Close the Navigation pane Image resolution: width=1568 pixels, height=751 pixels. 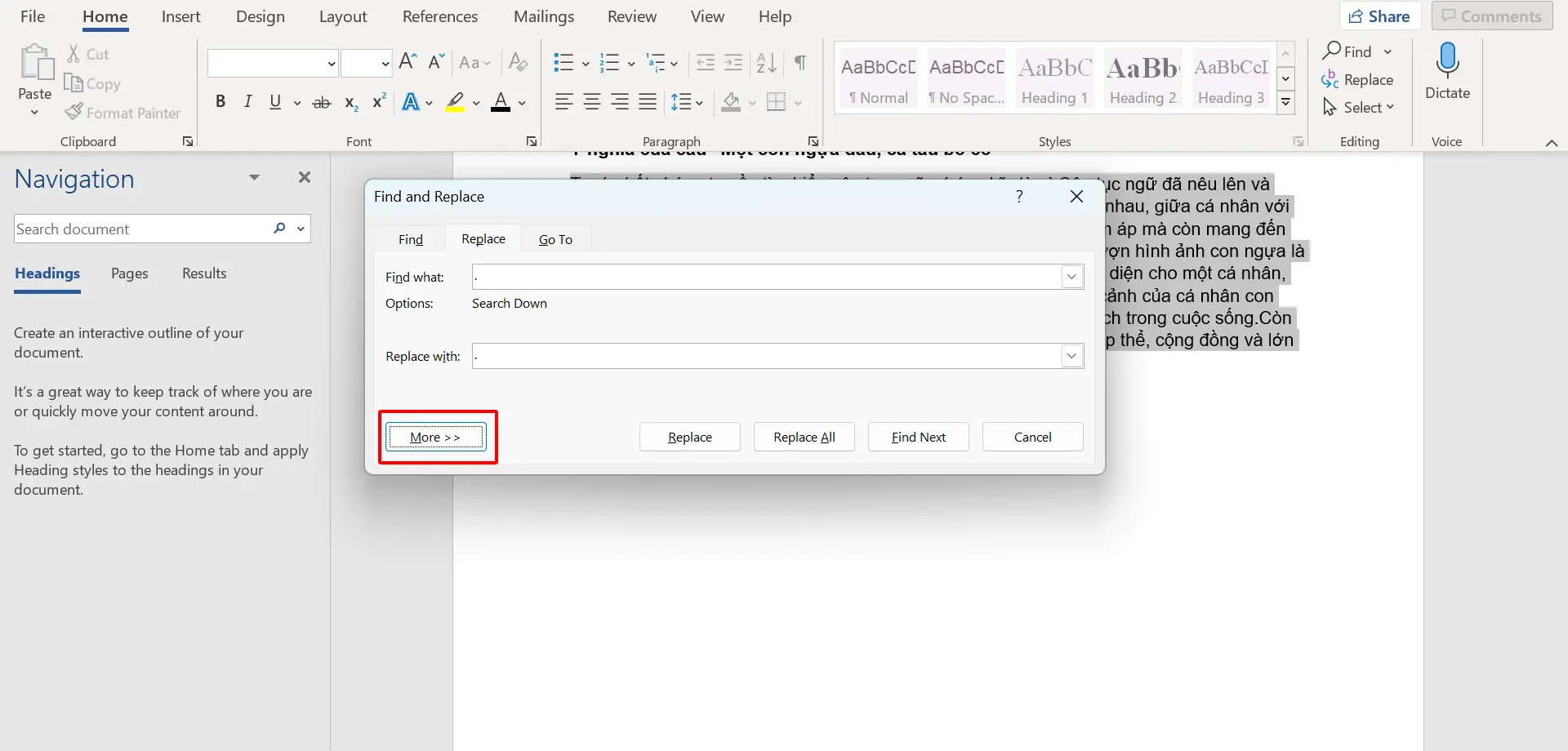pyautogui.click(x=305, y=177)
